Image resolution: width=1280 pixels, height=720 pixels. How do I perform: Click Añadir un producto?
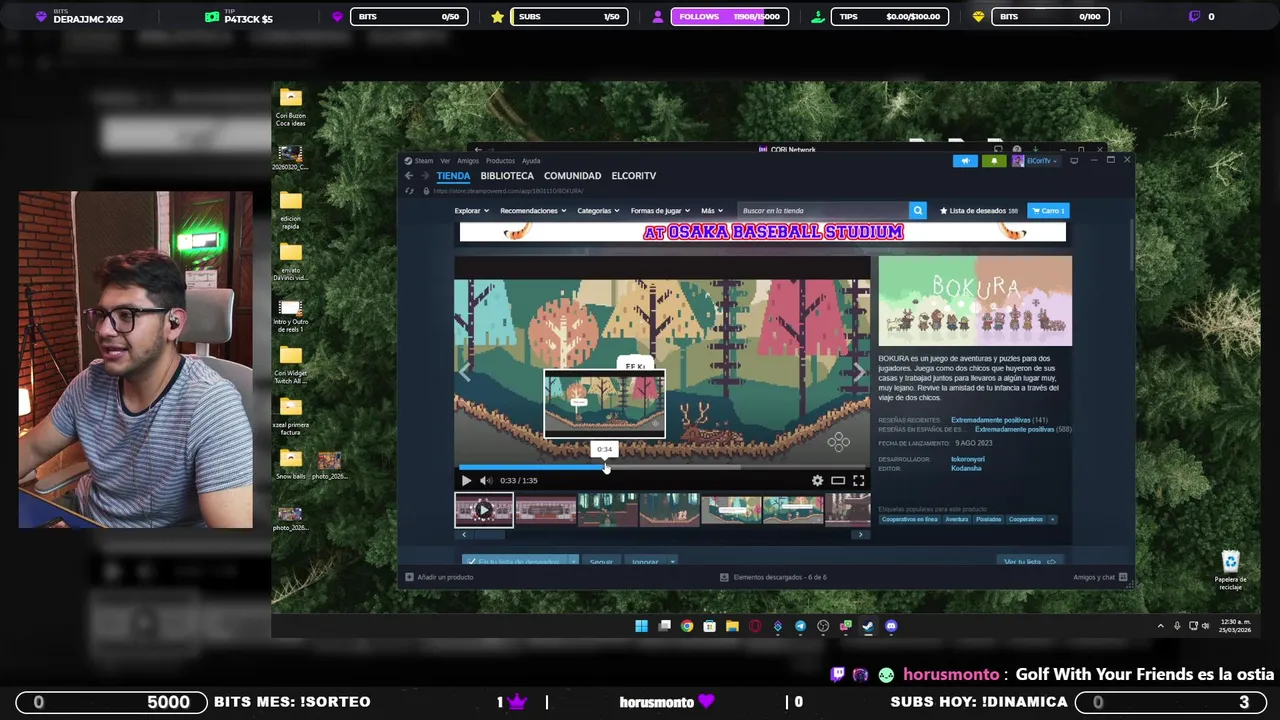coord(439,577)
